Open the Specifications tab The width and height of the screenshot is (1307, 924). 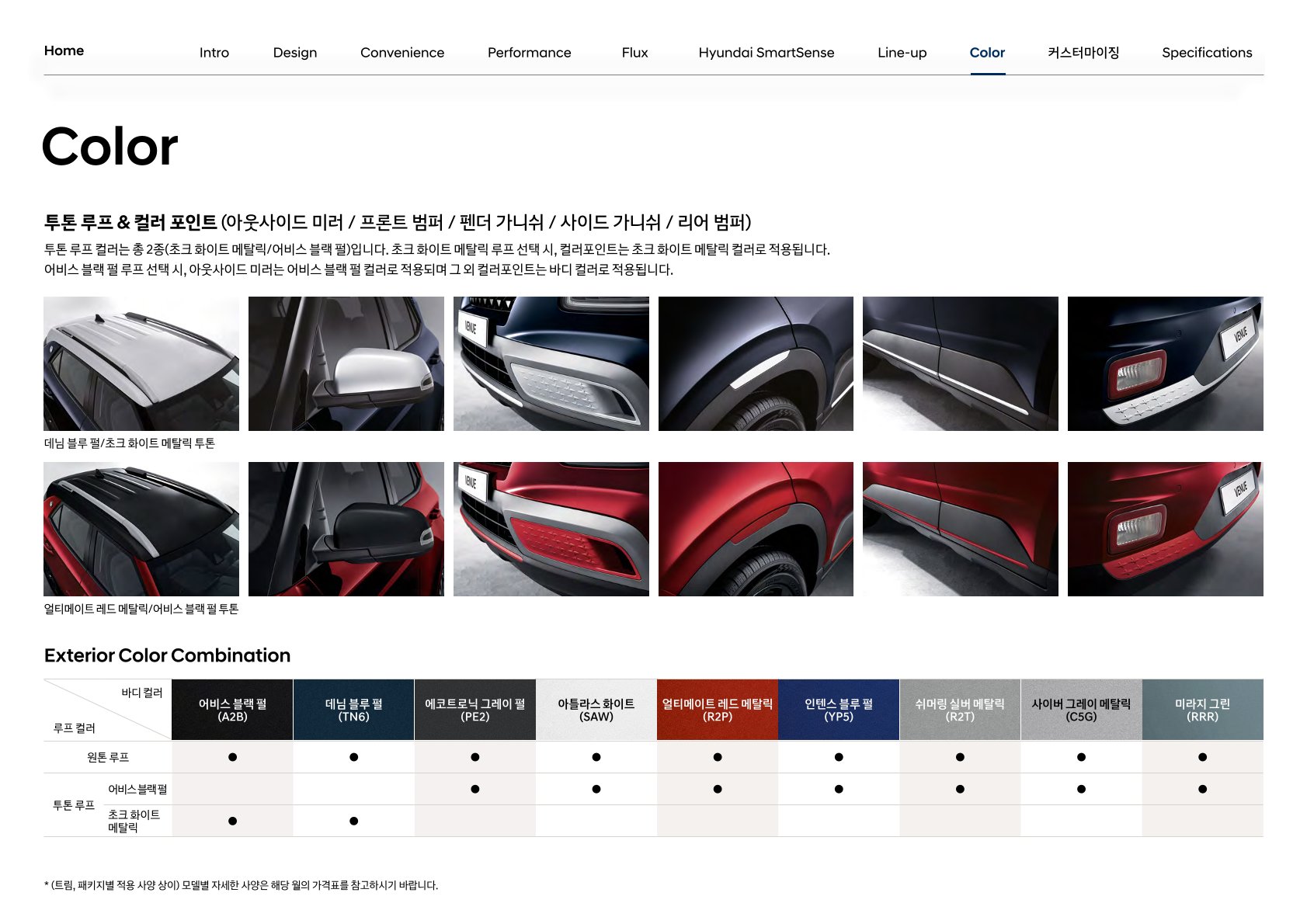pyautogui.click(x=1207, y=53)
